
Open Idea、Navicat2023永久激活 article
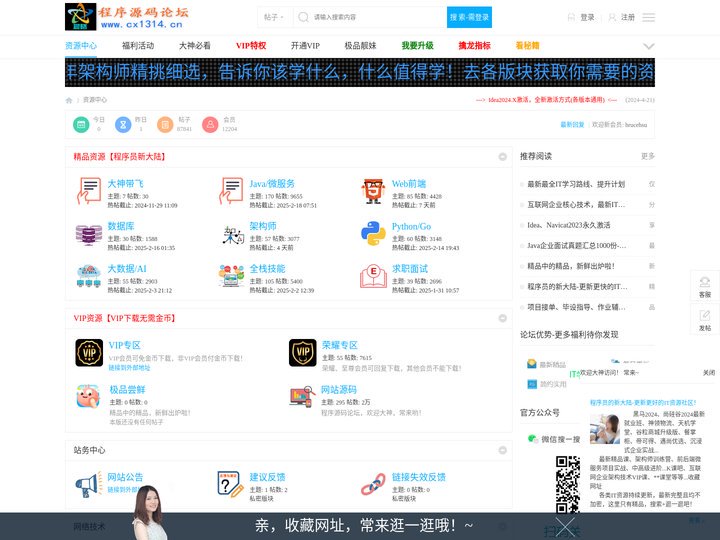568,225
